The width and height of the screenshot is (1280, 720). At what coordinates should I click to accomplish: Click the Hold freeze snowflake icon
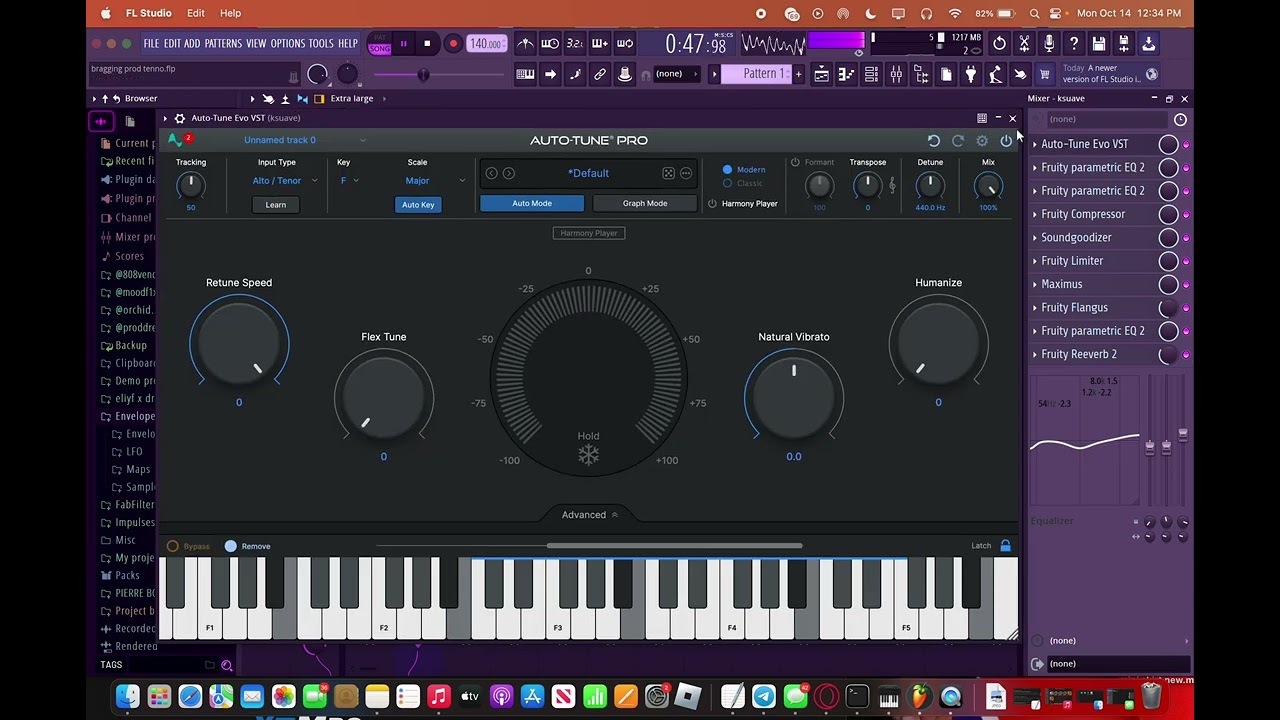click(588, 455)
